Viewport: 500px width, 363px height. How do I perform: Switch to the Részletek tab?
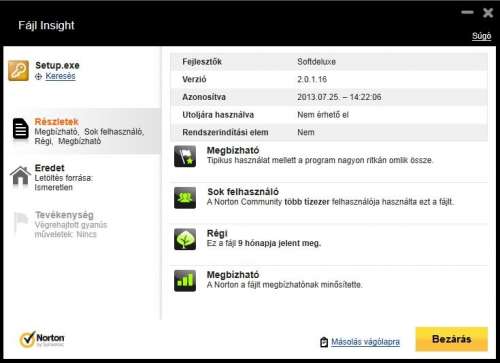click(82, 131)
